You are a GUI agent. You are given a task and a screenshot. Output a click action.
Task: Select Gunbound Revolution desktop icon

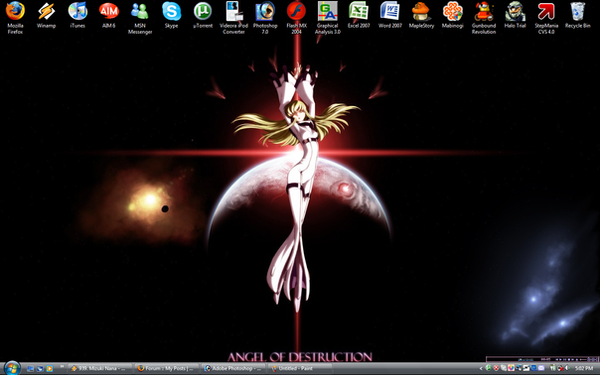coord(484,18)
